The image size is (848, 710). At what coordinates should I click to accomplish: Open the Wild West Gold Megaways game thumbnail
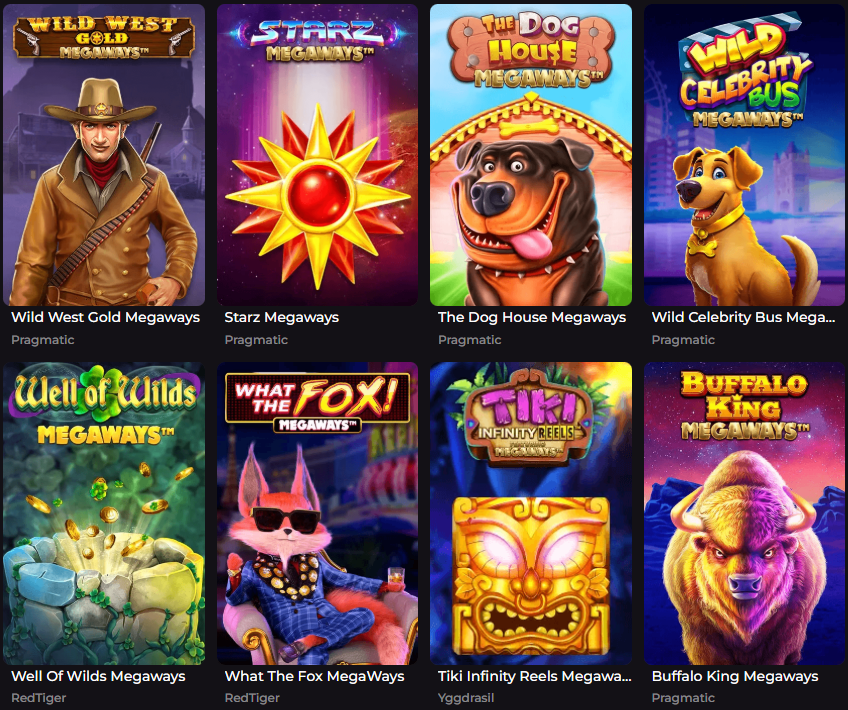point(104,155)
